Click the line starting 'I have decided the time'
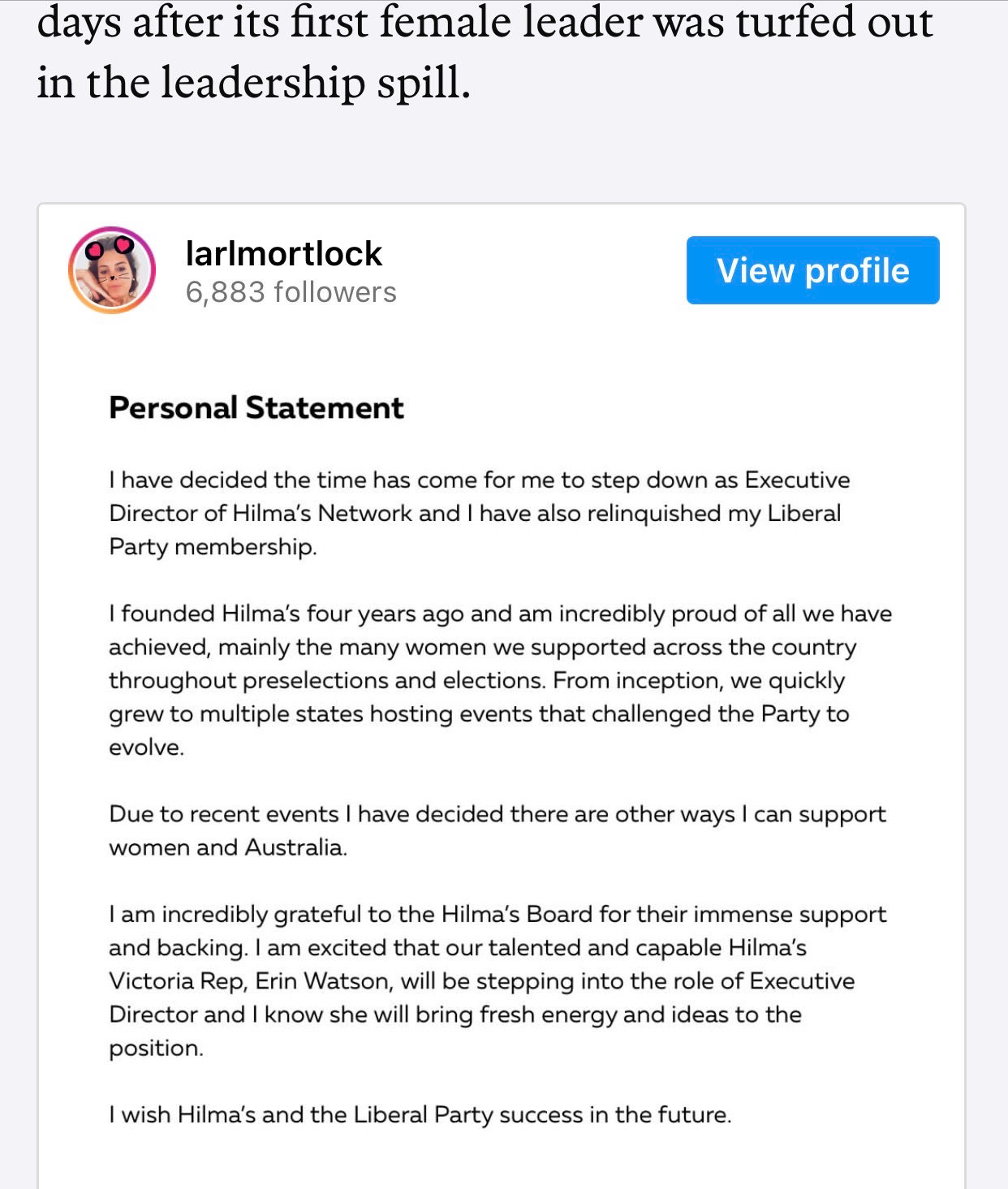Screen dimensions: 1008x1189 coord(479,480)
